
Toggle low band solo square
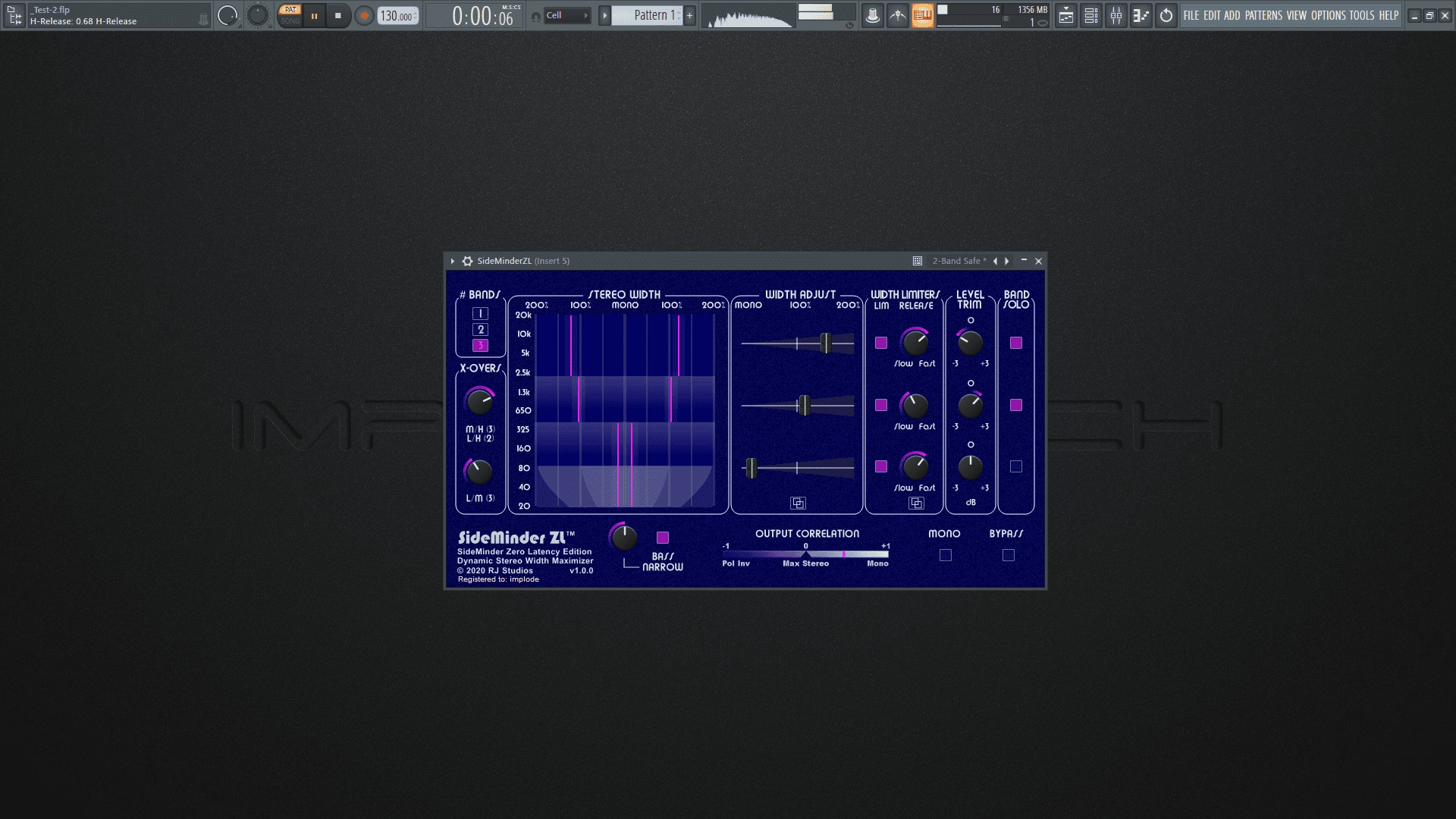(x=1016, y=466)
